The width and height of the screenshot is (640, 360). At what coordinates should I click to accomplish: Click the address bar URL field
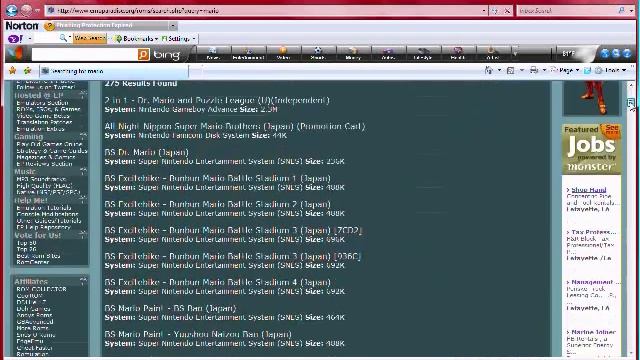click(x=263, y=11)
